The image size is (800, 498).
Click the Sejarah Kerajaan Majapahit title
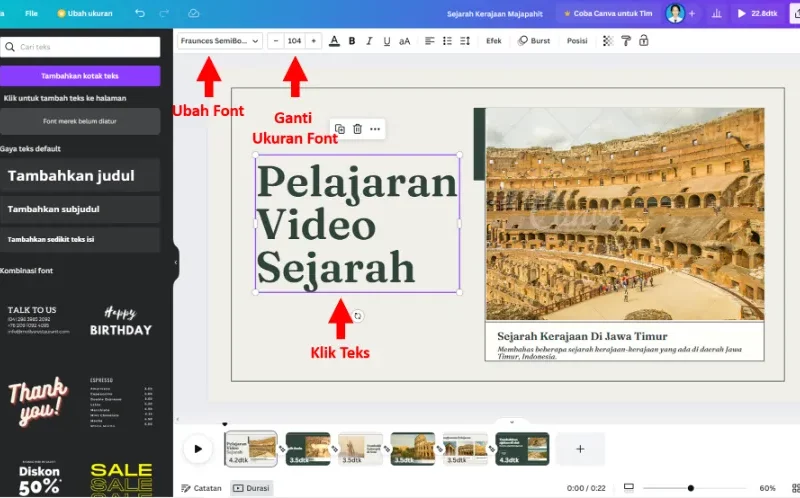click(495, 14)
